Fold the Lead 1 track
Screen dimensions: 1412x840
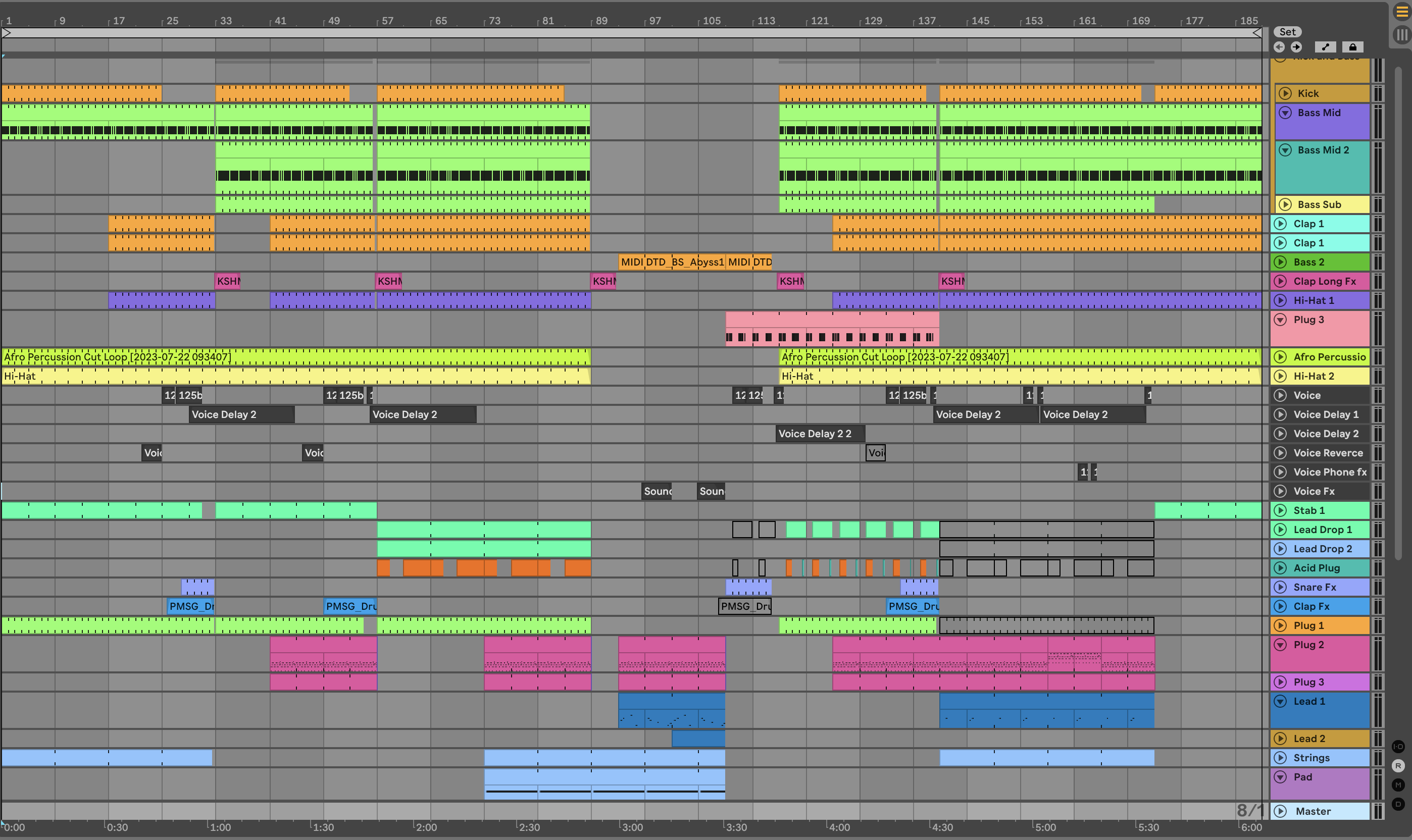coord(1281,701)
